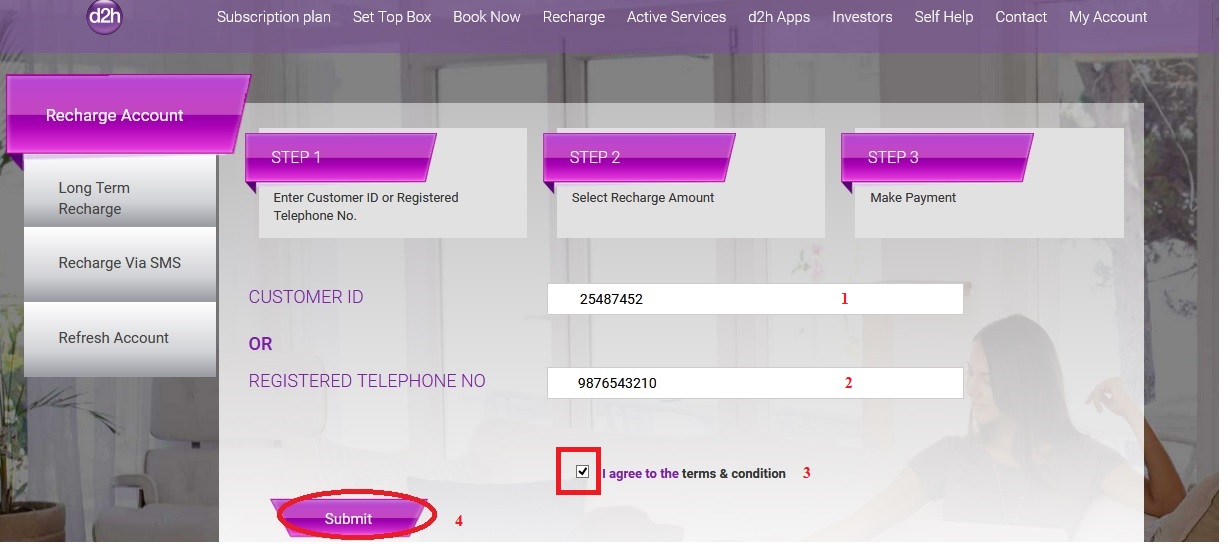Choose Long Term Recharge in sidebar
Image resolution: width=1228 pixels, height=544 pixels.
click(x=94, y=198)
